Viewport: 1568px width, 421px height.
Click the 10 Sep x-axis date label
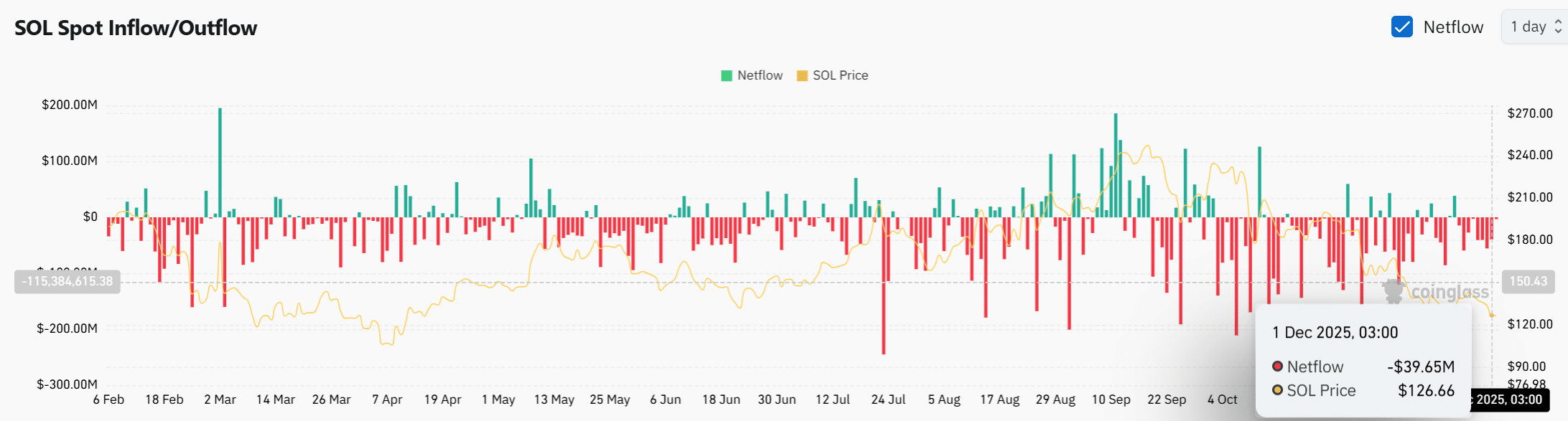click(1111, 399)
